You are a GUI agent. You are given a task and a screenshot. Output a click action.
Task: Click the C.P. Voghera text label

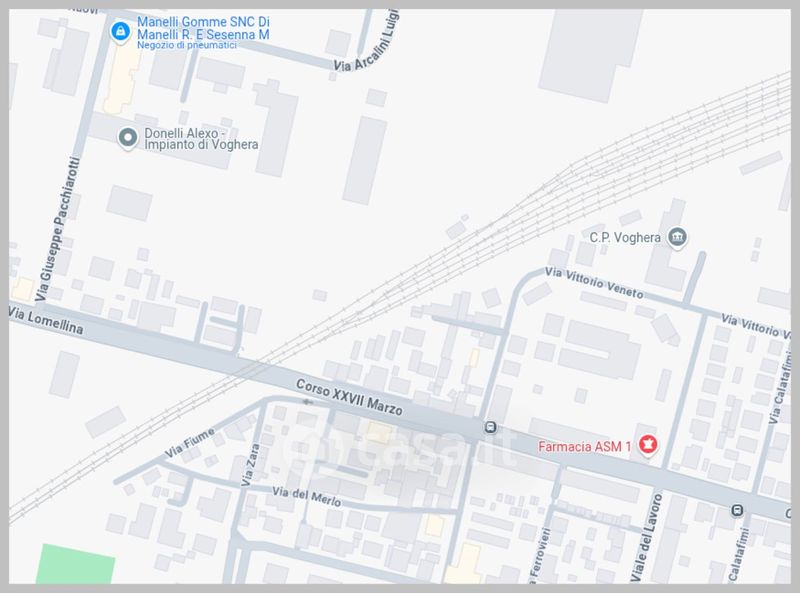tap(625, 238)
